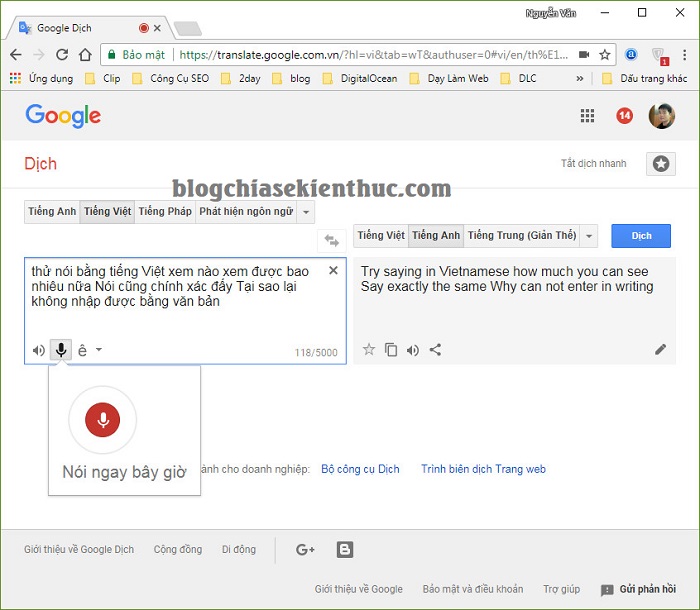Open Giới thiệu về Google link

[x=358, y=589]
